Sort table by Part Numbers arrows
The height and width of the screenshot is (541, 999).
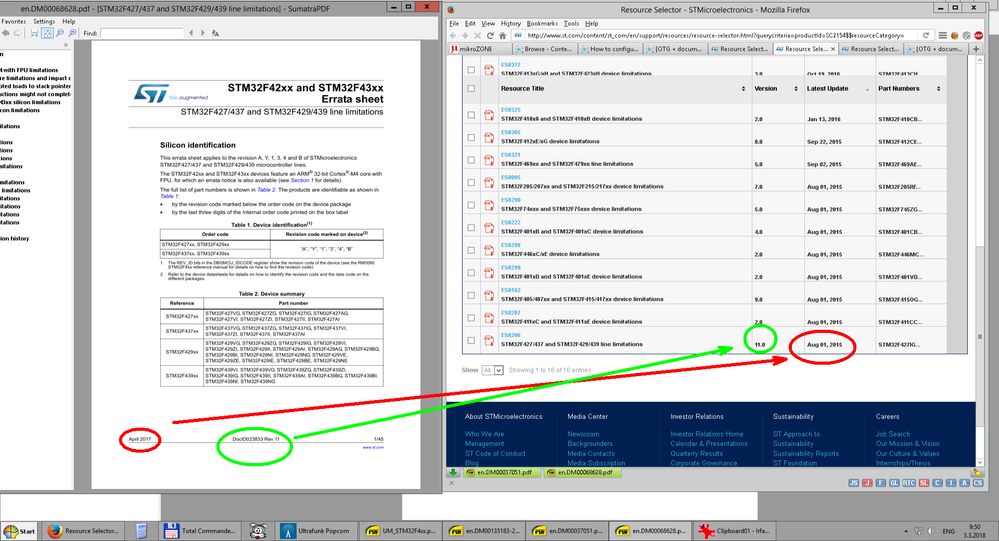coord(938,89)
